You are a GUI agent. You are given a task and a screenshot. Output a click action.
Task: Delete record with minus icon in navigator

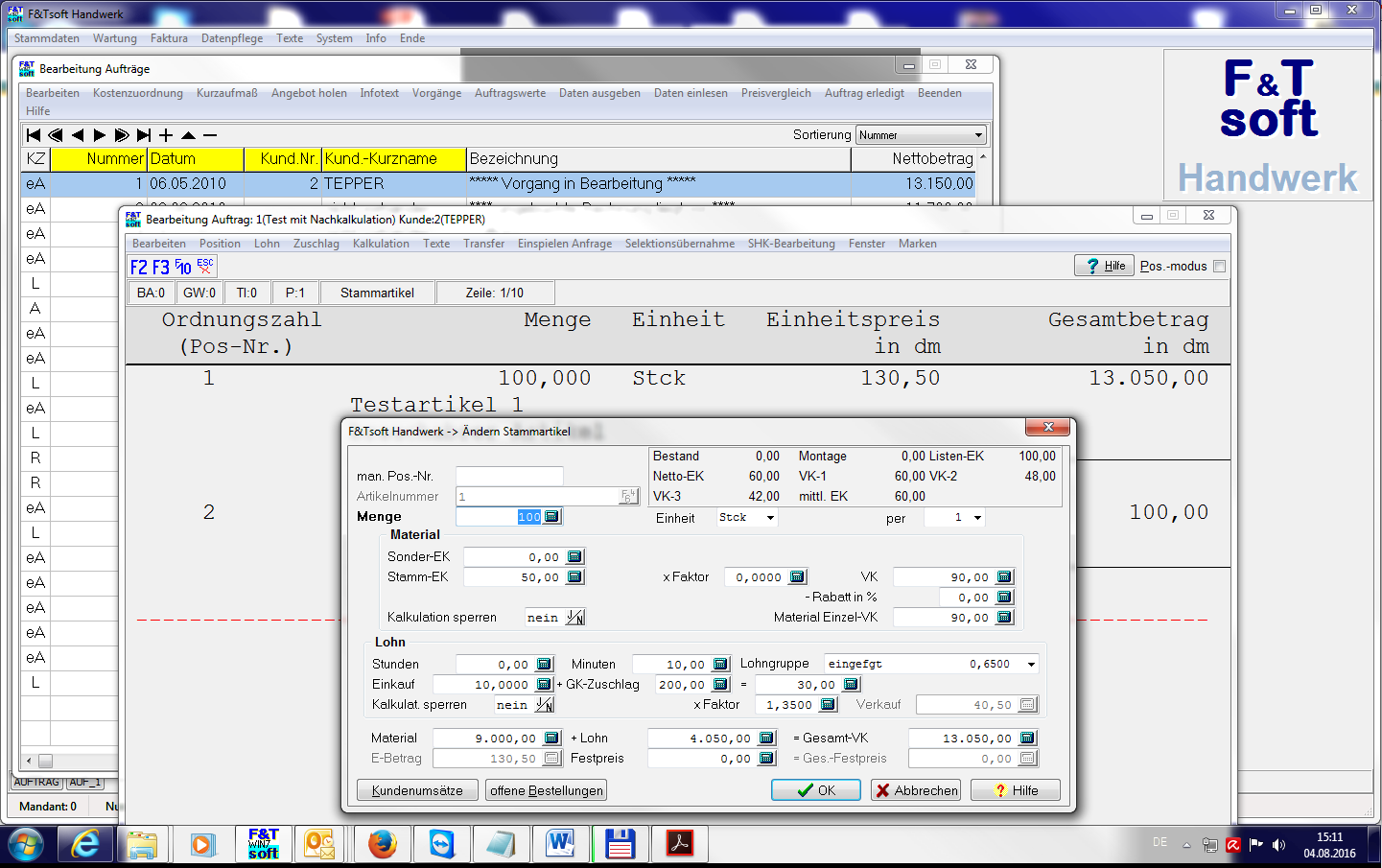tap(210, 135)
